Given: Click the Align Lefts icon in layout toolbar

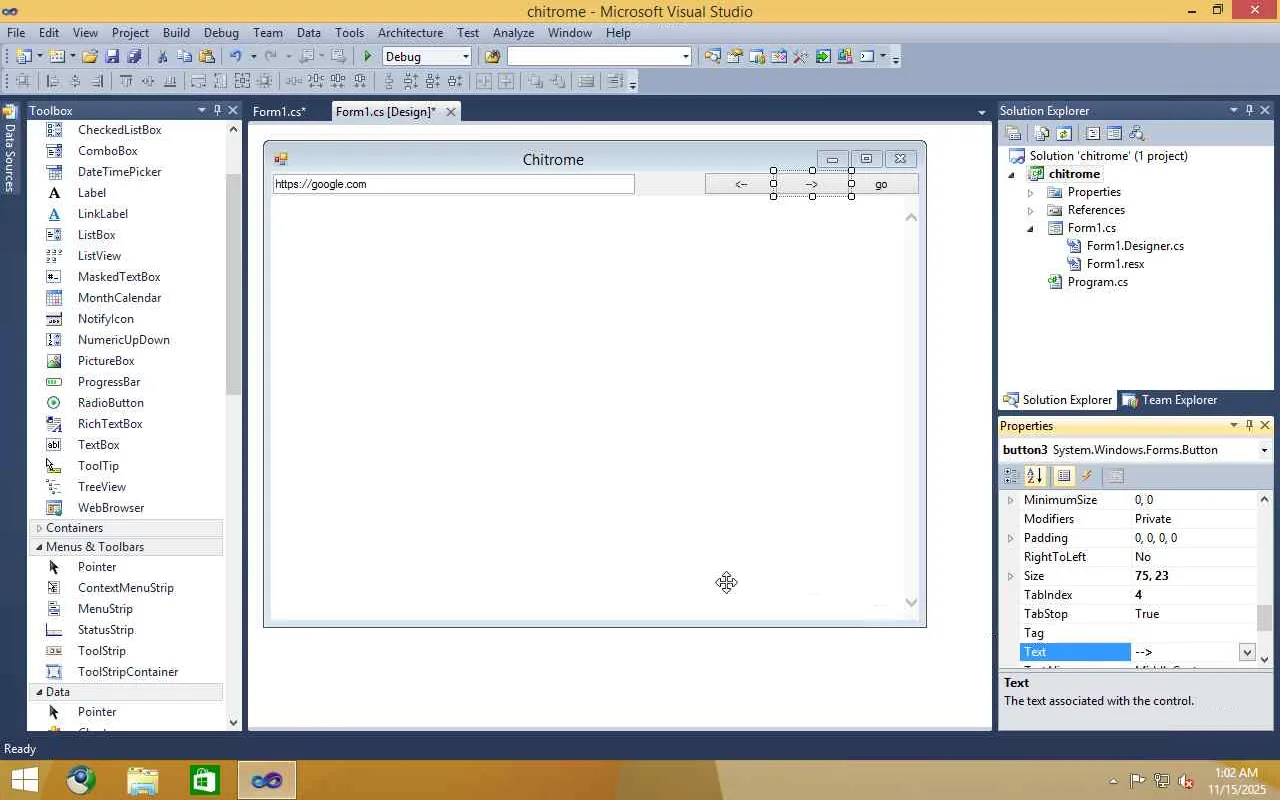Looking at the screenshot, I should (x=53, y=82).
